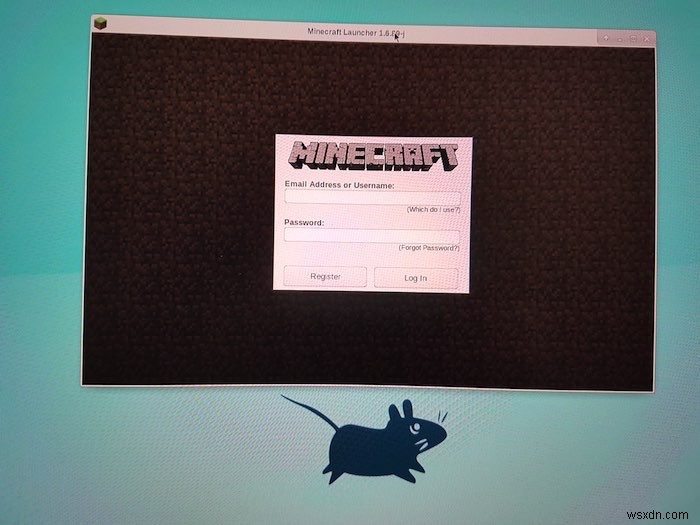The width and height of the screenshot is (700, 525).
Task: Maximize the Minecraft Launcher window
Action: [x=633, y=39]
